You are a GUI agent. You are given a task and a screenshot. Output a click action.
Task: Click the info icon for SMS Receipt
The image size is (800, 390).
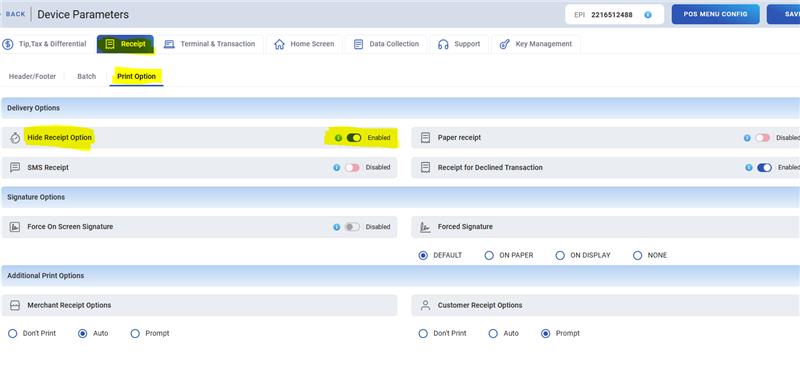click(x=336, y=167)
